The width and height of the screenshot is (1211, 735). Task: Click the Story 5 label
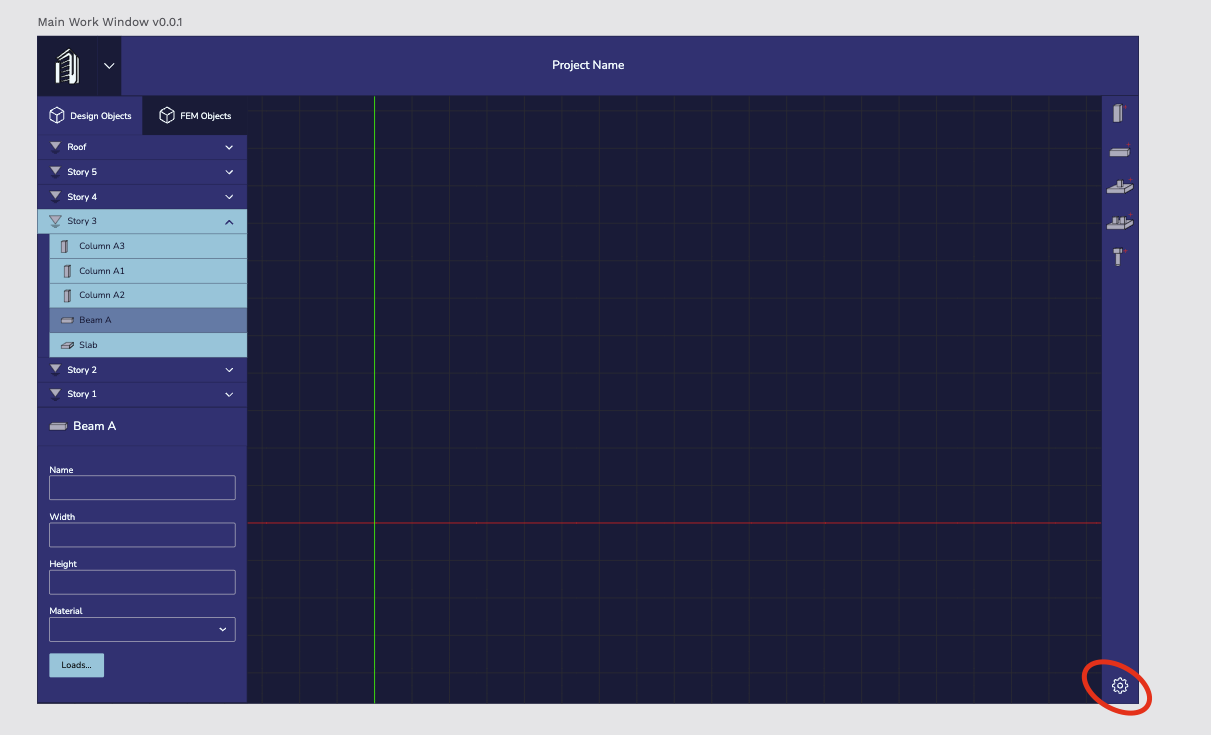[82, 172]
